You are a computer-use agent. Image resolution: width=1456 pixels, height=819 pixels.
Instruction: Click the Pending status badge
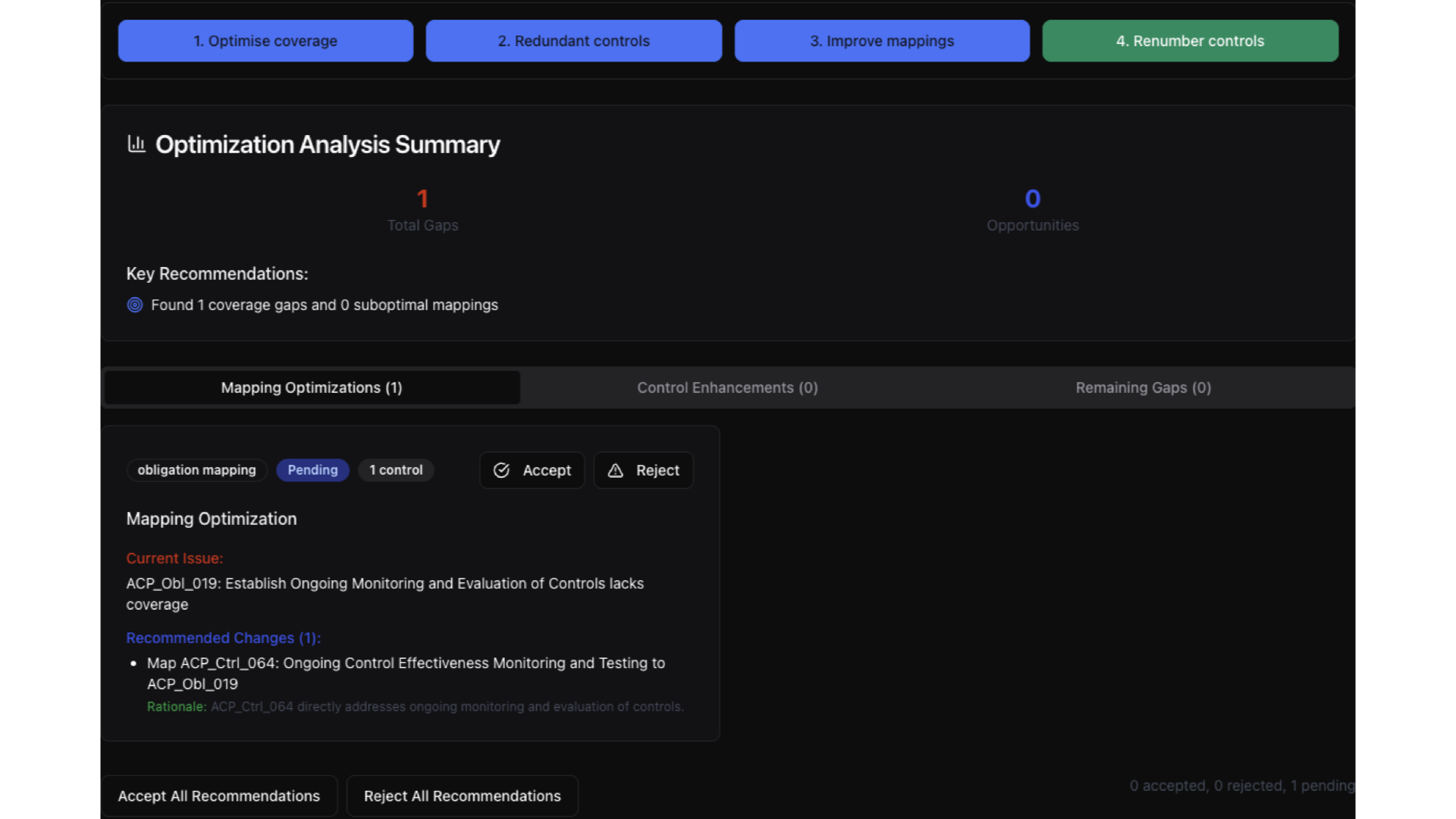coord(312,470)
